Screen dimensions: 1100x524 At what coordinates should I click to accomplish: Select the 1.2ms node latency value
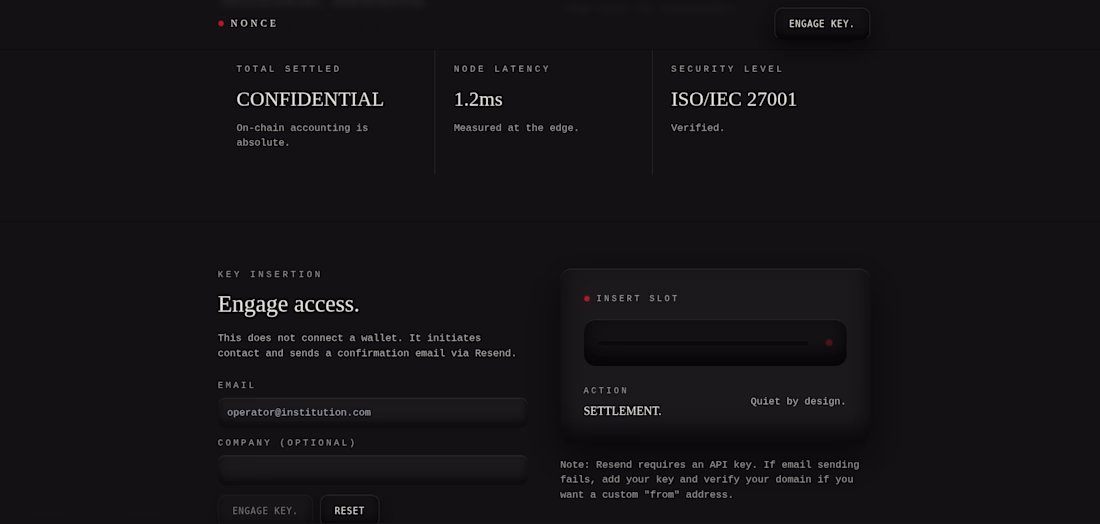[478, 100]
